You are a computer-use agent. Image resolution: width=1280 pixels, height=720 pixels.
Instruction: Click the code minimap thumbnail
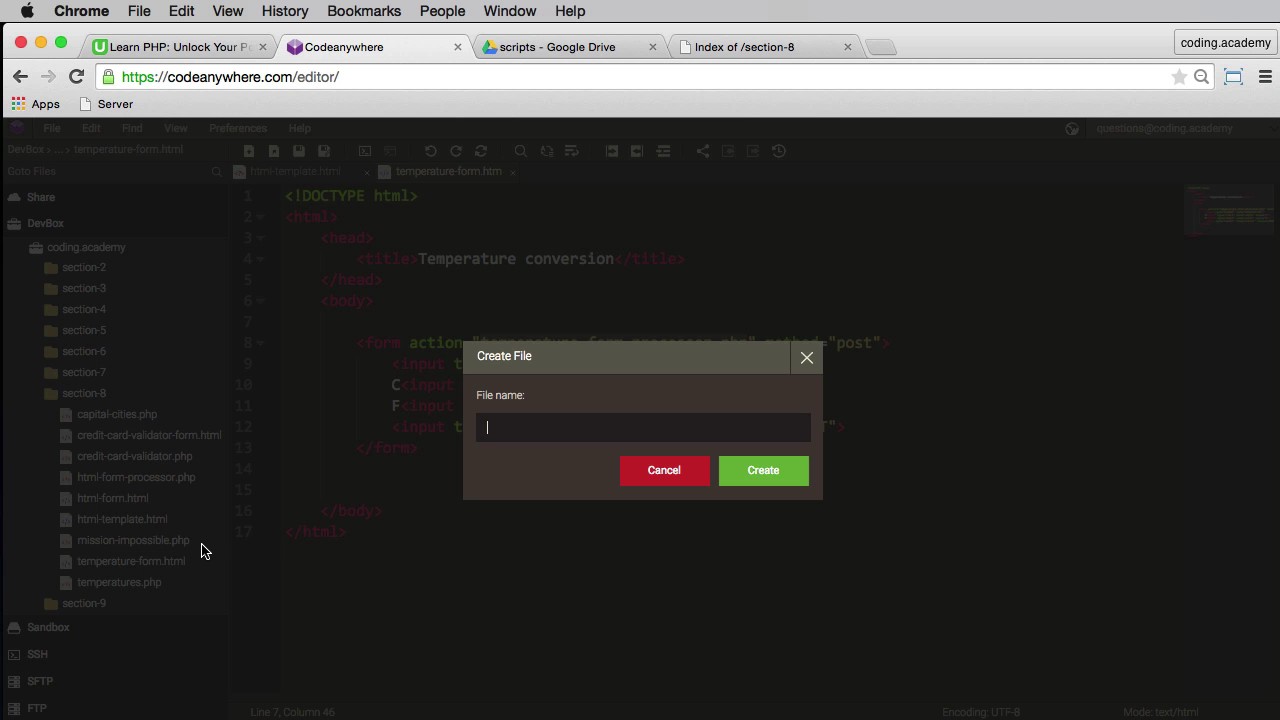point(1229,211)
